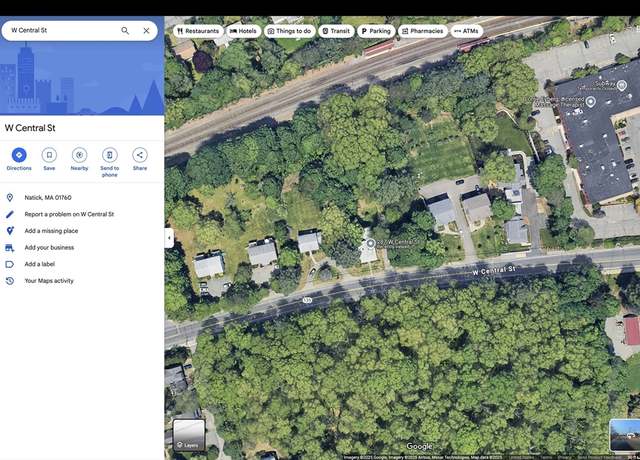This screenshot has height=460, width=640.
Task: Filter map by Hotels
Action: point(243,31)
